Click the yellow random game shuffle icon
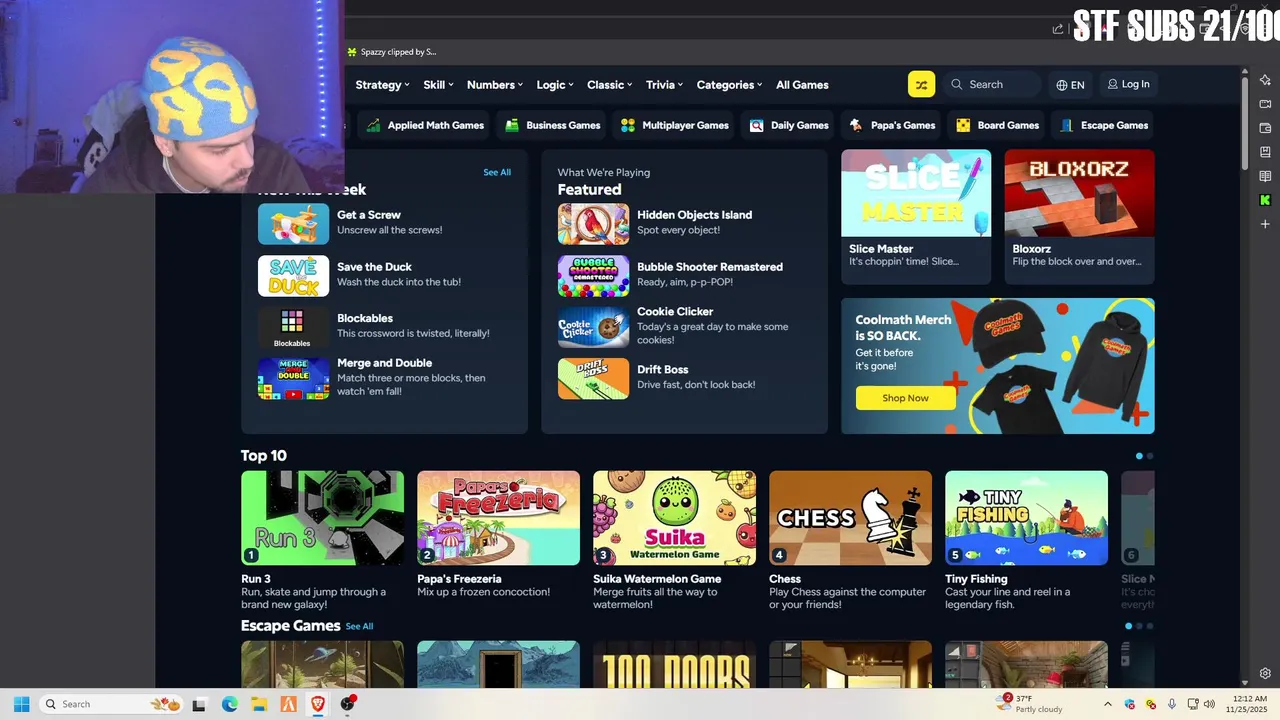This screenshot has width=1280, height=720. (921, 85)
